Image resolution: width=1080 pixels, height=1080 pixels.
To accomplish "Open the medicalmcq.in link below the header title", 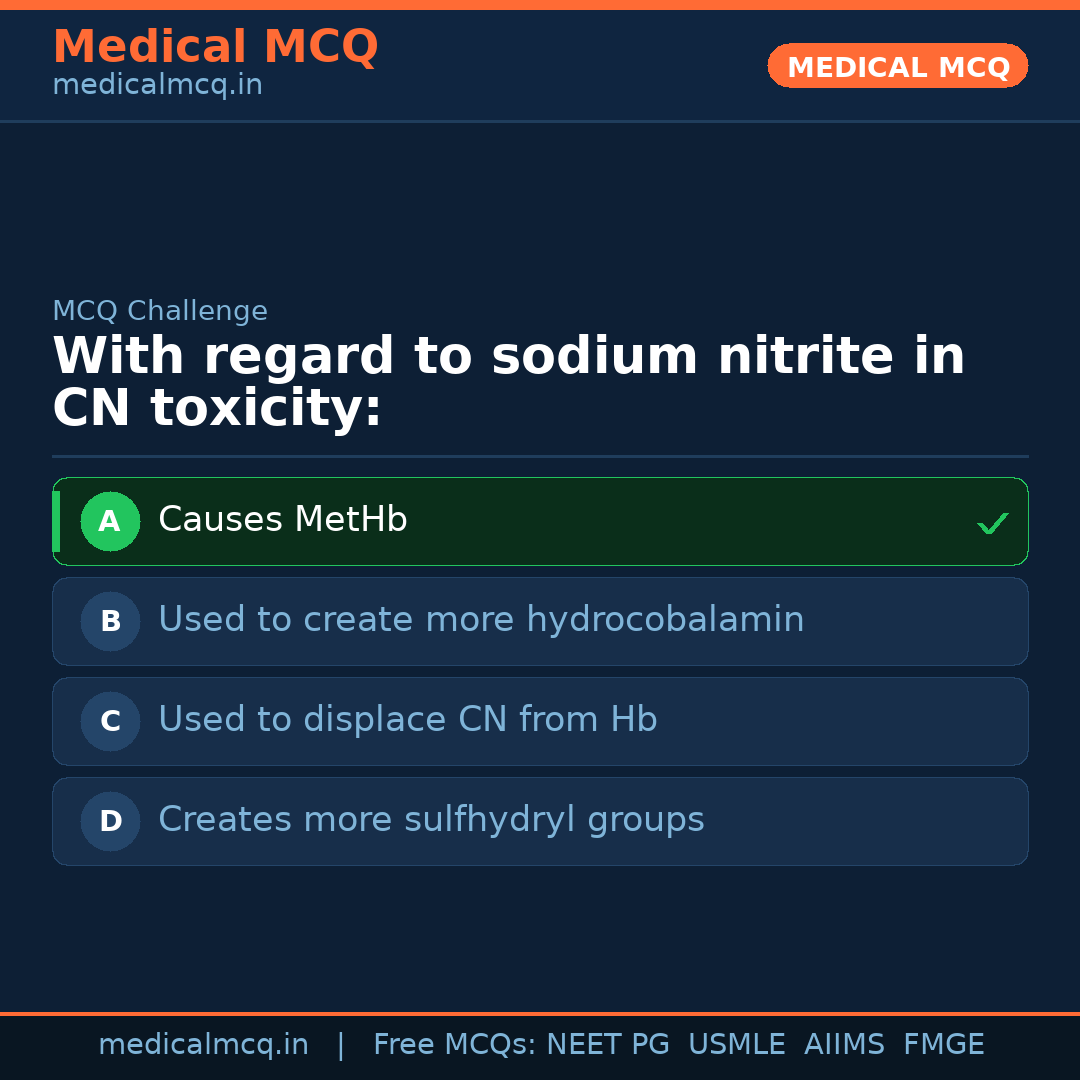I will click(157, 86).
